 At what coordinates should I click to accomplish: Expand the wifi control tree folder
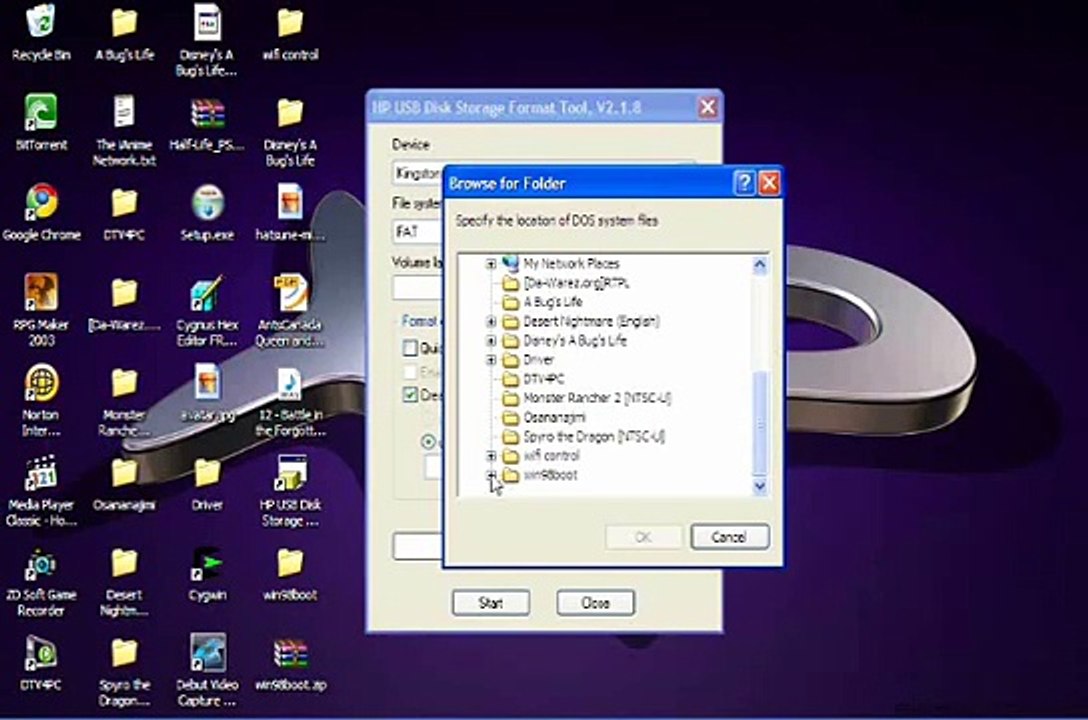(491, 456)
